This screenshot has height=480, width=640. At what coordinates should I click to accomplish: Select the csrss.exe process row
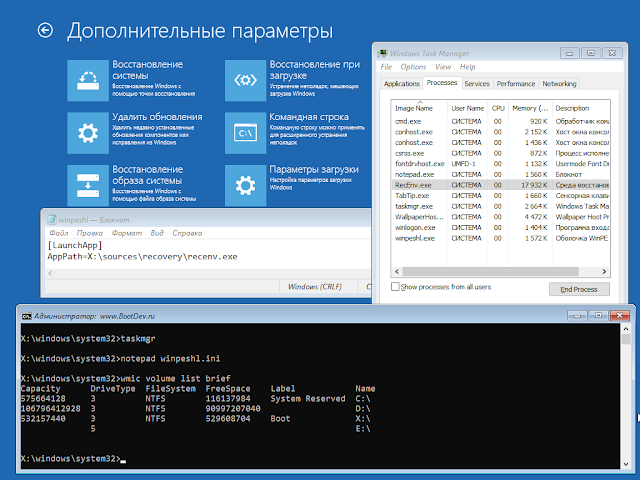(500, 153)
